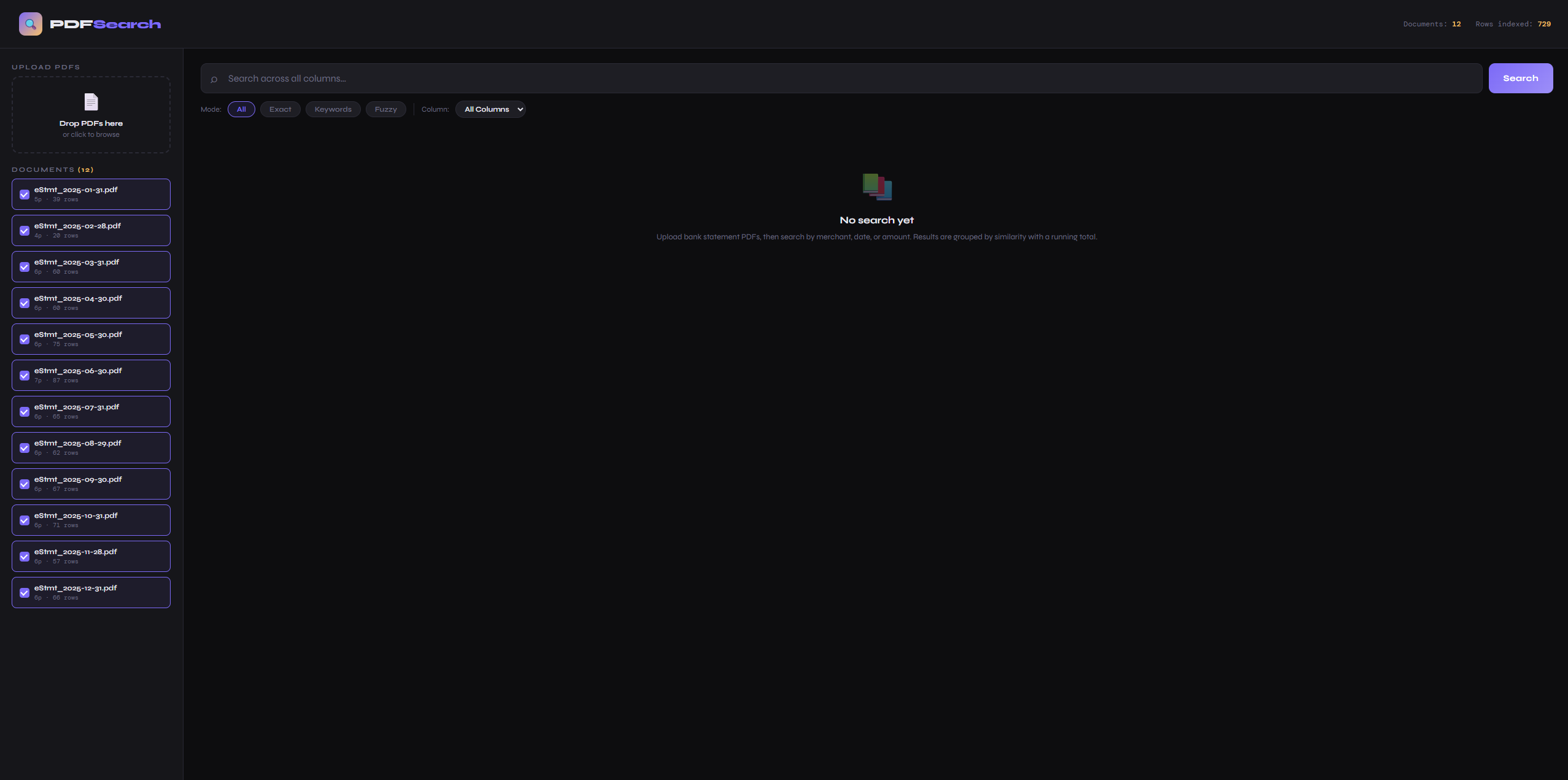Image resolution: width=1568 pixels, height=780 pixels.
Task: Uncheck eStmt_2025-08-29.pdf checkbox
Action: [25, 448]
